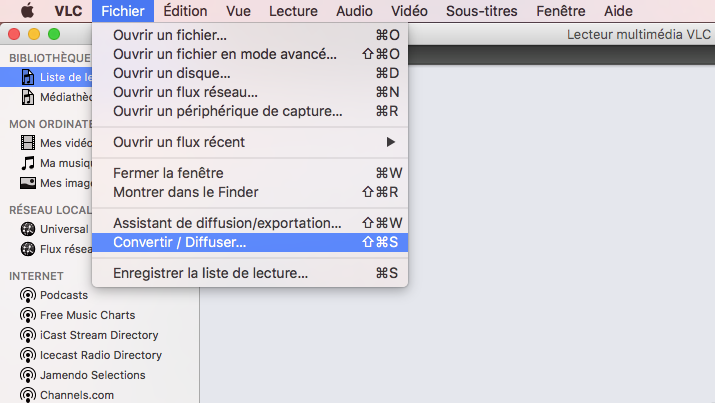Open Icecast Radio Directory entry

[x=101, y=355]
